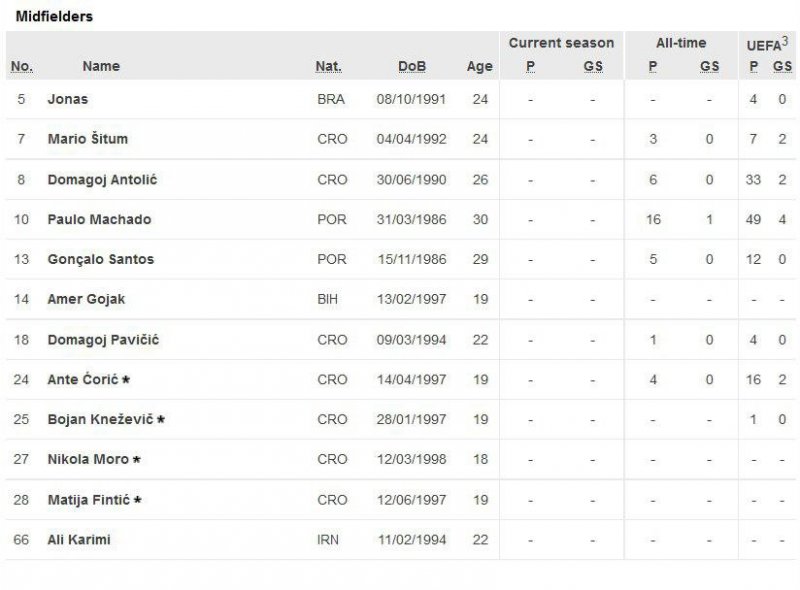The height and width of the screenshot is (590, 800).
Task: Click the Age column header
Action: pyautogui.click(x=480, y=67)
